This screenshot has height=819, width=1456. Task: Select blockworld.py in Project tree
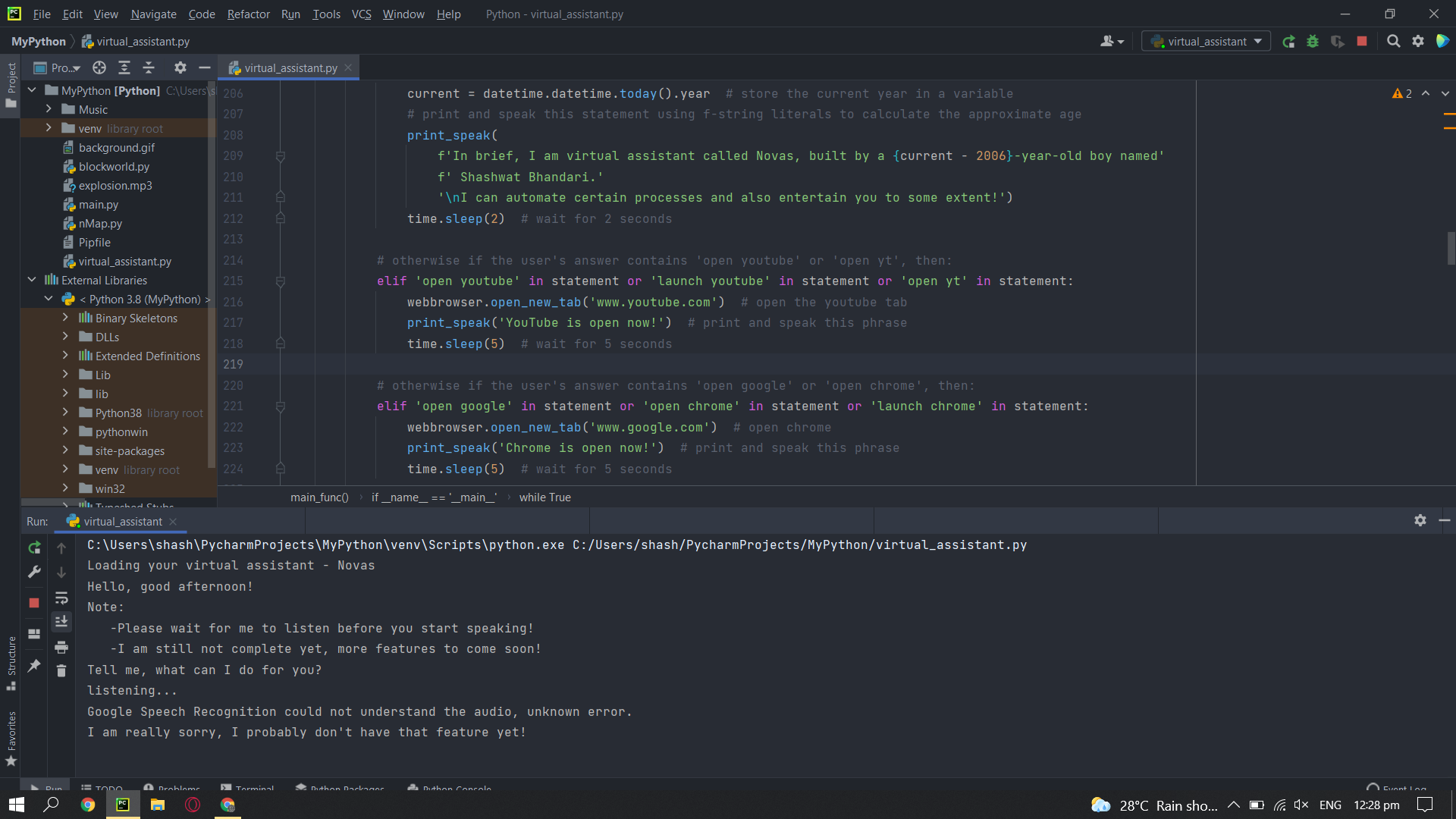(x=114, y=166)
